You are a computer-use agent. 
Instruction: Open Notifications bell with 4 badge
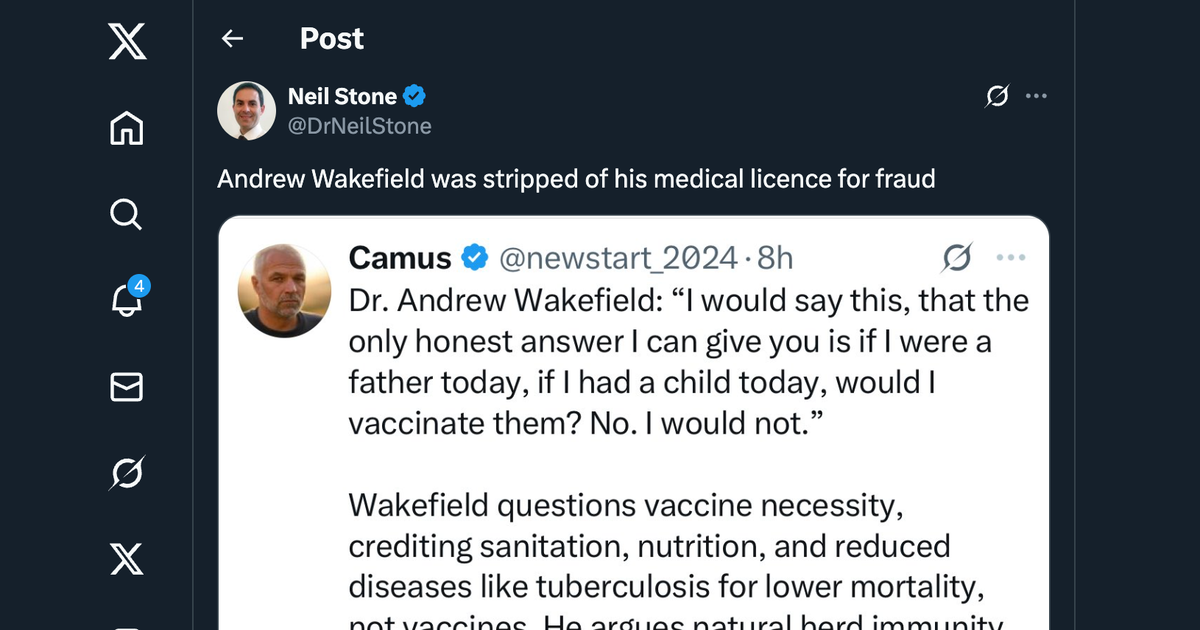tap(127, 299)
